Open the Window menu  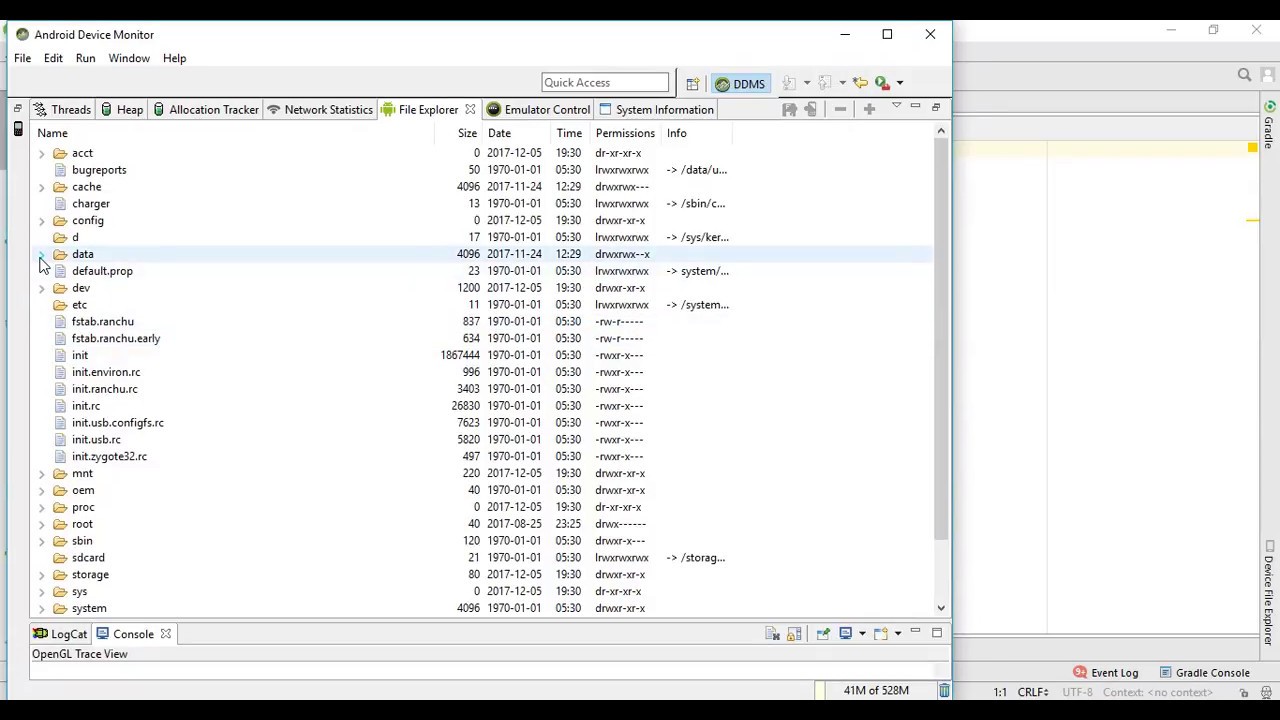click(x=129, y=58)
